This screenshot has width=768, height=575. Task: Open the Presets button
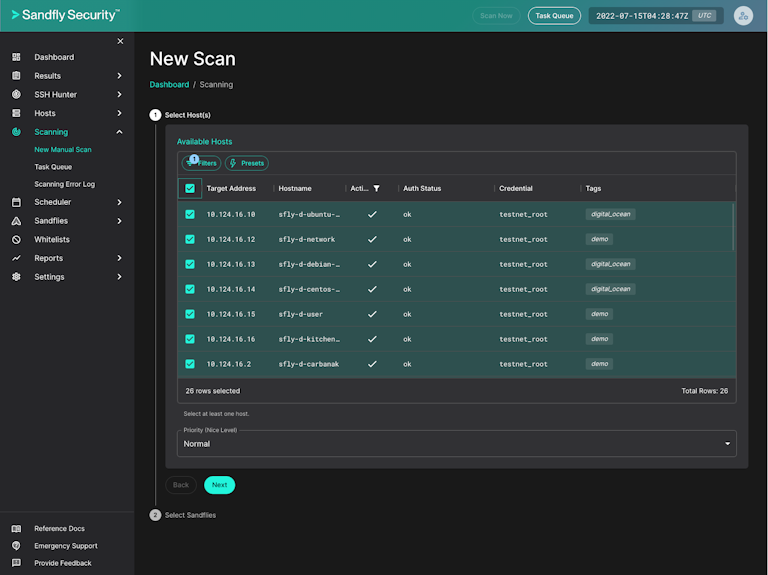pos(247,163)
